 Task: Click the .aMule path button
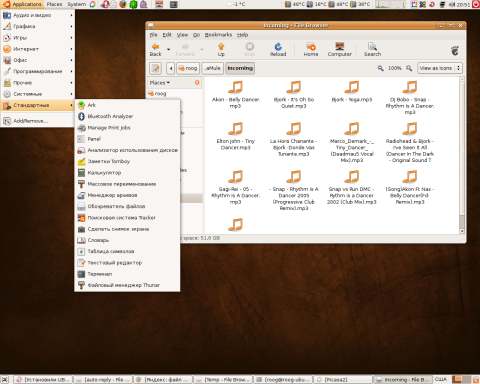(213, 68)
